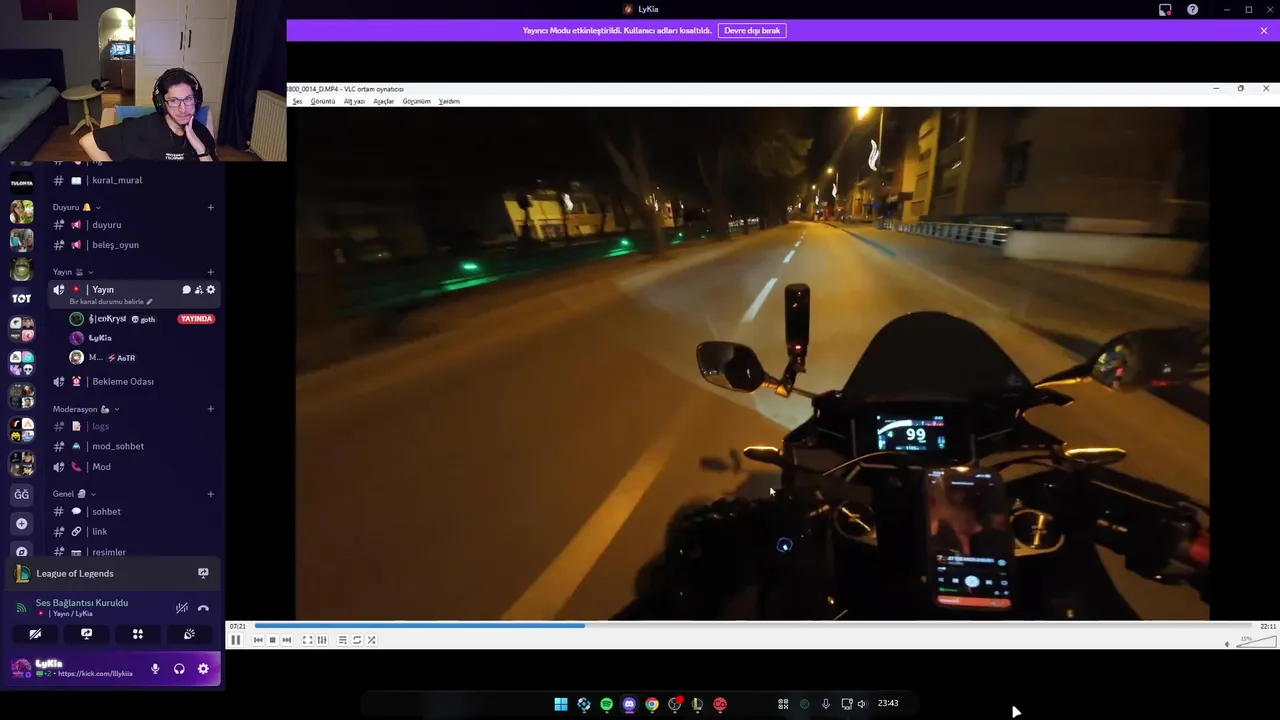Toggle VLC shuffle mode
1280x720 pixels.
371,640
